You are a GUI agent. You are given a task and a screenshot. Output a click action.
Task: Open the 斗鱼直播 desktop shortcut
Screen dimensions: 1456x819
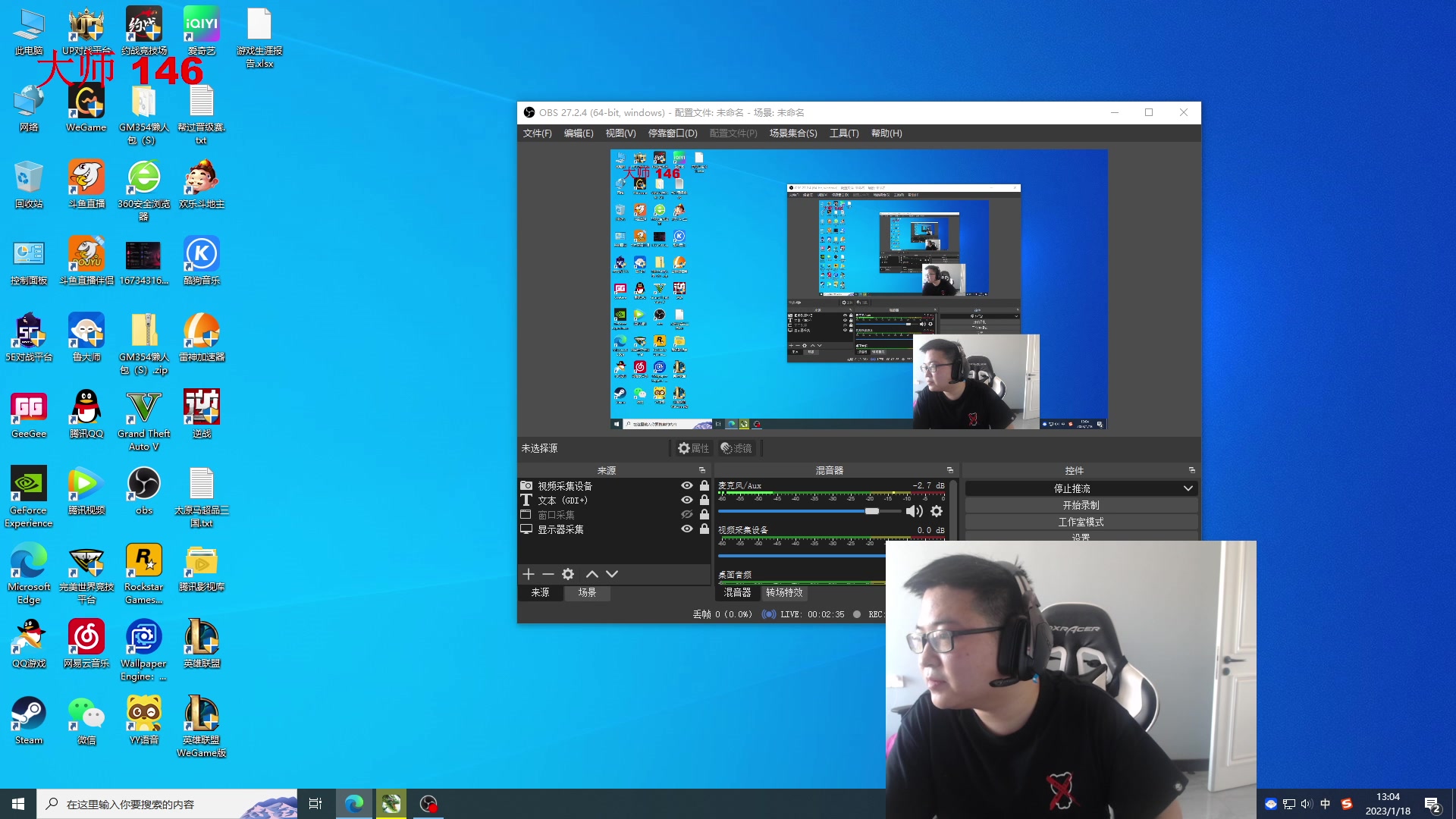[86, 184]
